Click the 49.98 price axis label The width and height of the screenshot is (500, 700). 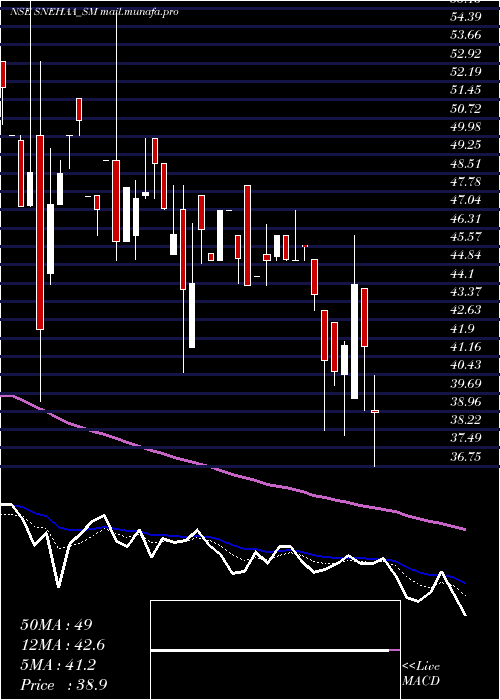point(464,126)
